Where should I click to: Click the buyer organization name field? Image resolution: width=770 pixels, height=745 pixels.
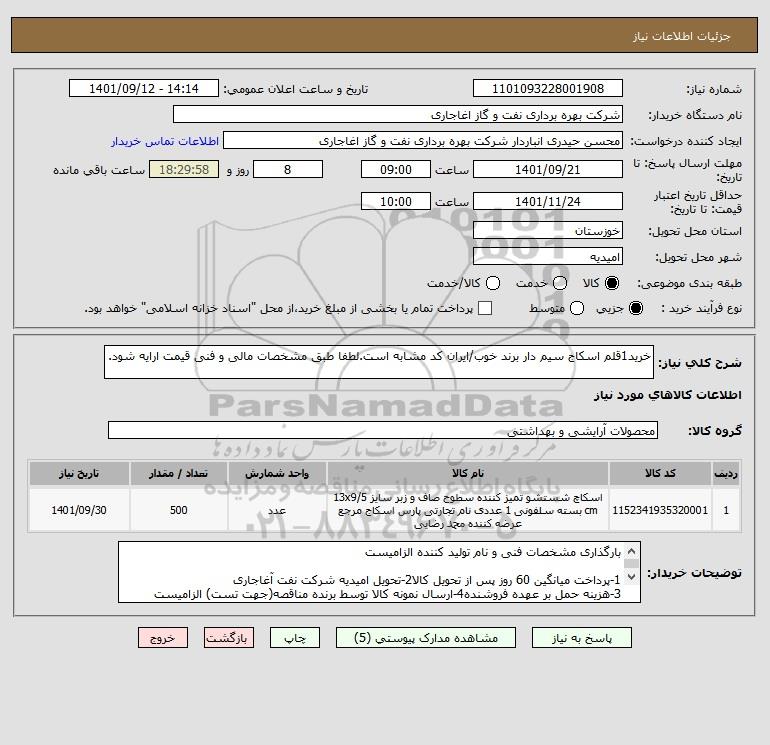[398, 114]
